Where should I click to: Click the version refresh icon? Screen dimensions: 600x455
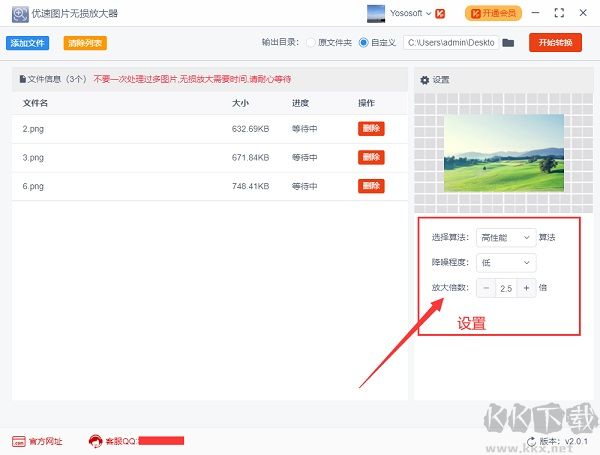click(x=531, y=442)
